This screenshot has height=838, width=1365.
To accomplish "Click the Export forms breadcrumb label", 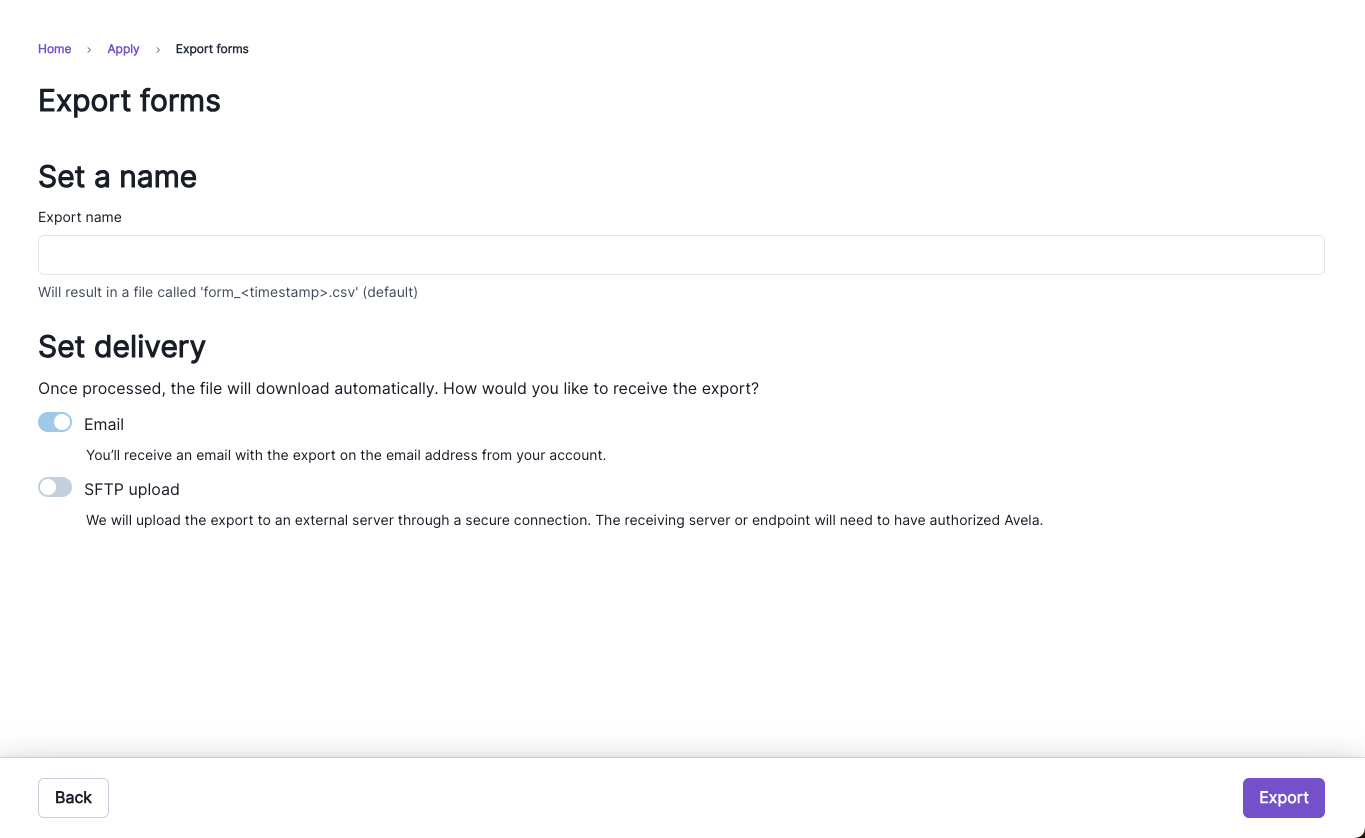I will (x=211, y=48).
